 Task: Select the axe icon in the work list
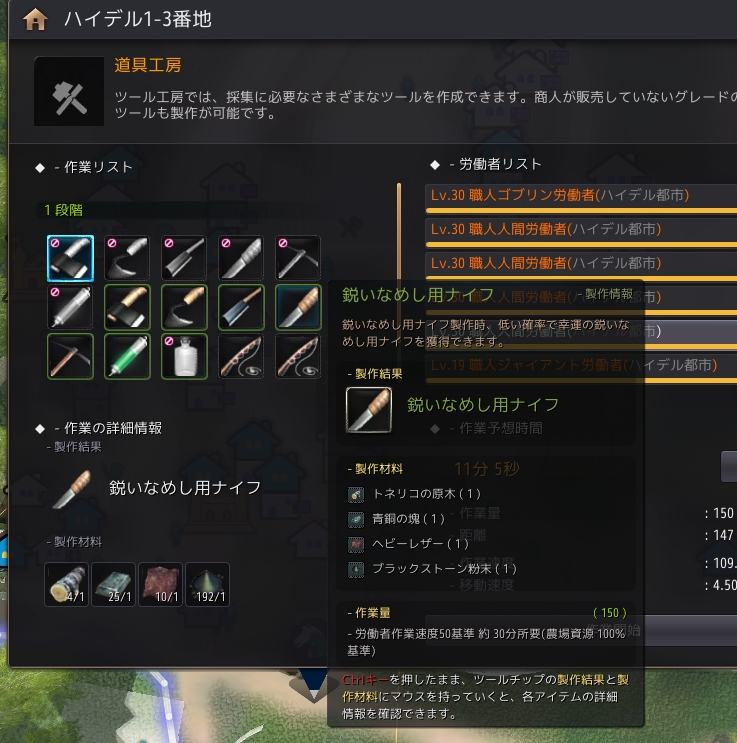pyautogui.click(x=70, y=258)
